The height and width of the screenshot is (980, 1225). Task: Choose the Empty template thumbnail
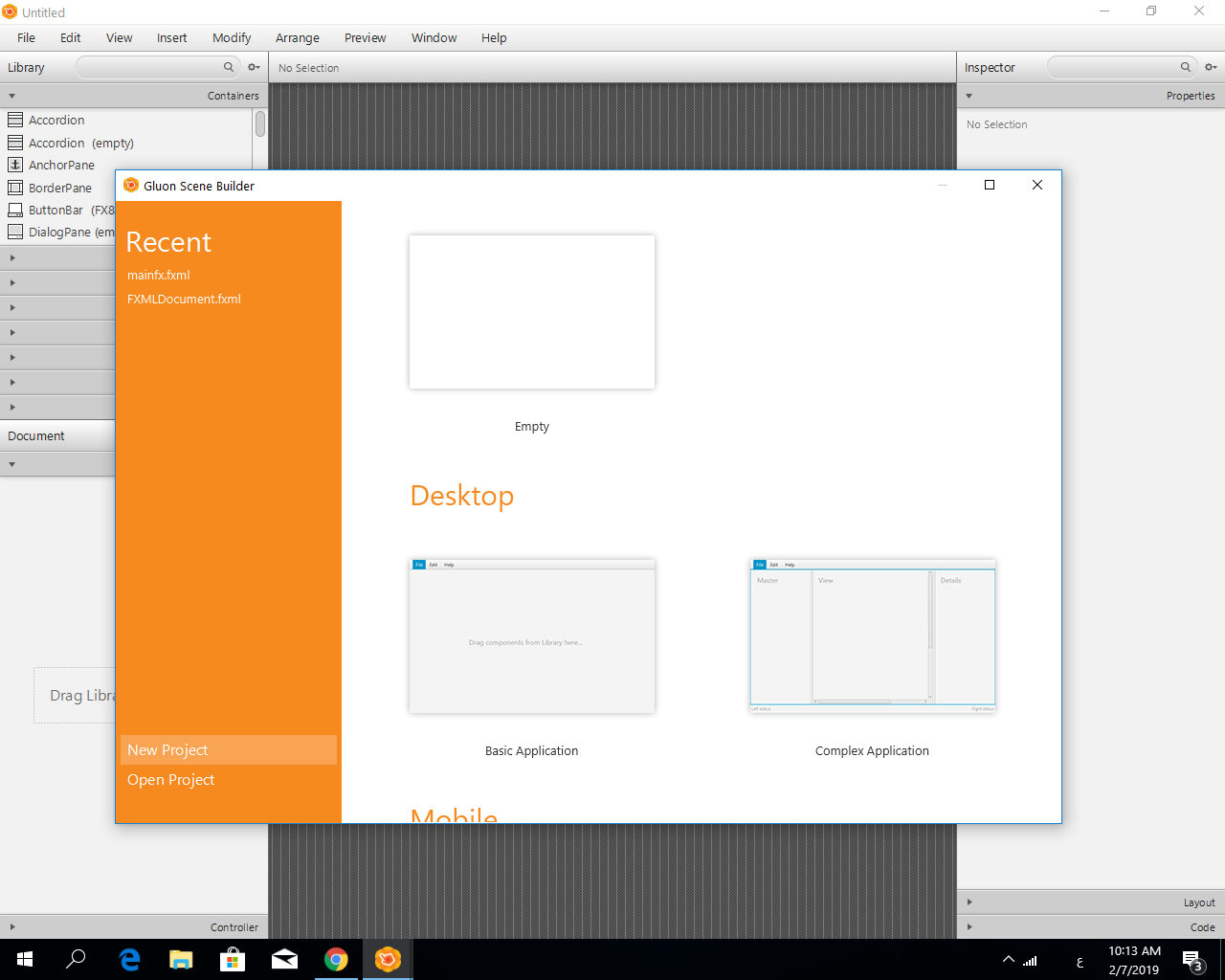pyautogui.click(x=532, y=312)
